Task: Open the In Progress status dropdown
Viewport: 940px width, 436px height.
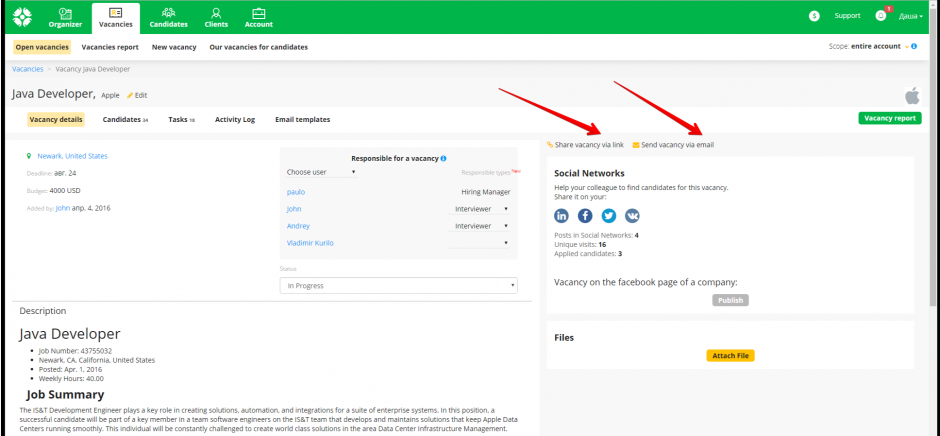Action: 398,286
